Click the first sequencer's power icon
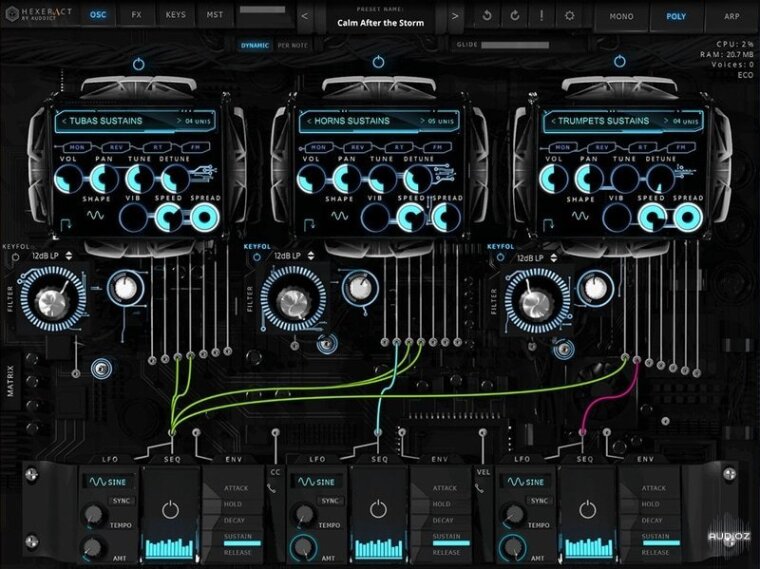The image size is (760, 569). (x=169, y=509)
